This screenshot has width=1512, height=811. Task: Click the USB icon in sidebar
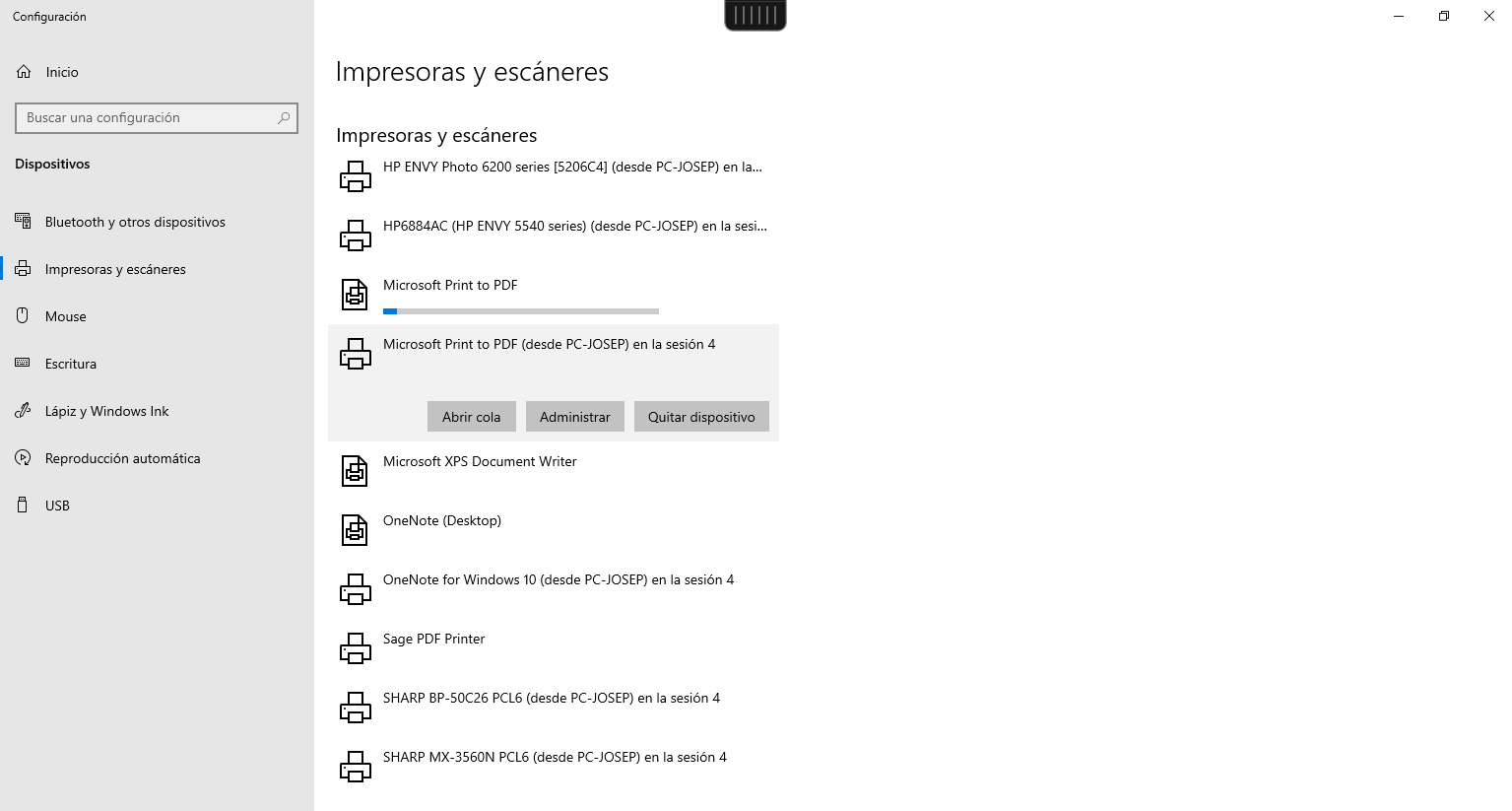23,506
